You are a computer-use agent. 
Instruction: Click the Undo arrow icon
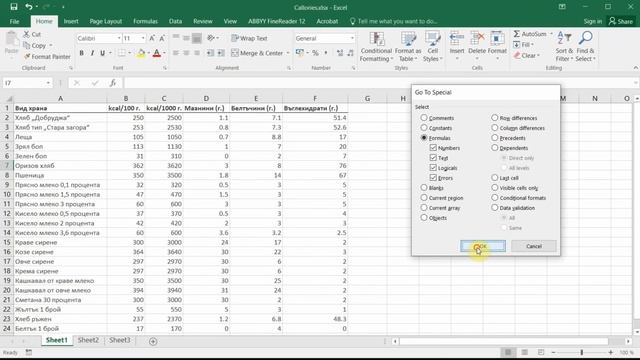28,7
